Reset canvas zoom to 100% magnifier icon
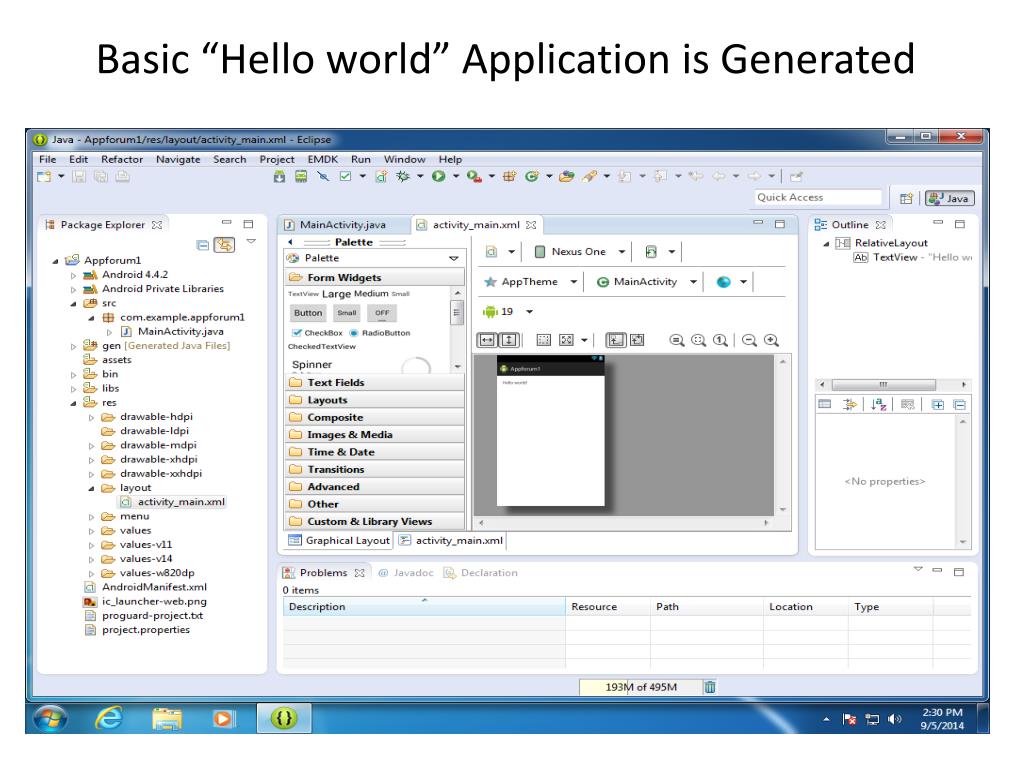The height and width of the screenshot is (768, 1024). [720, 340]
